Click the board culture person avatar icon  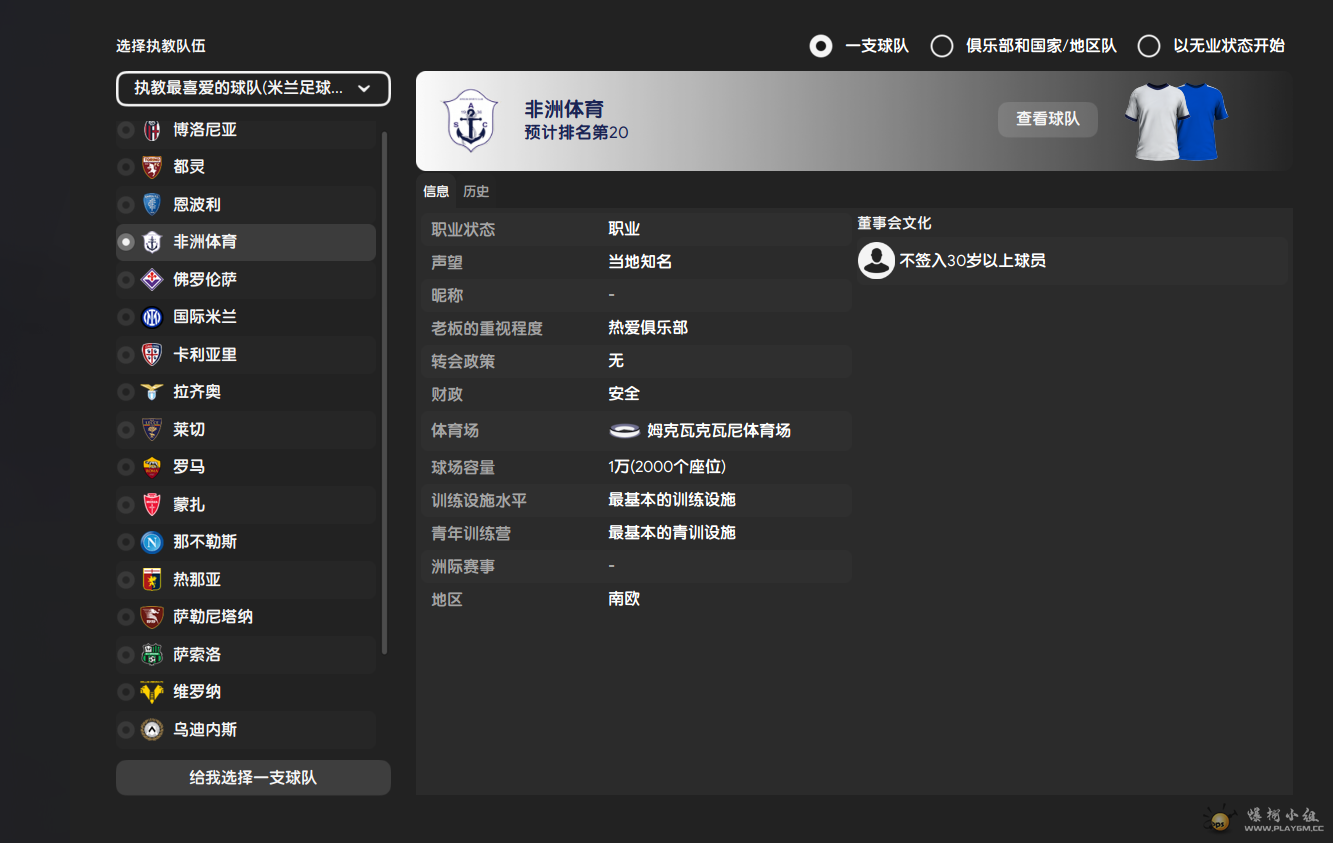point(876,261)
